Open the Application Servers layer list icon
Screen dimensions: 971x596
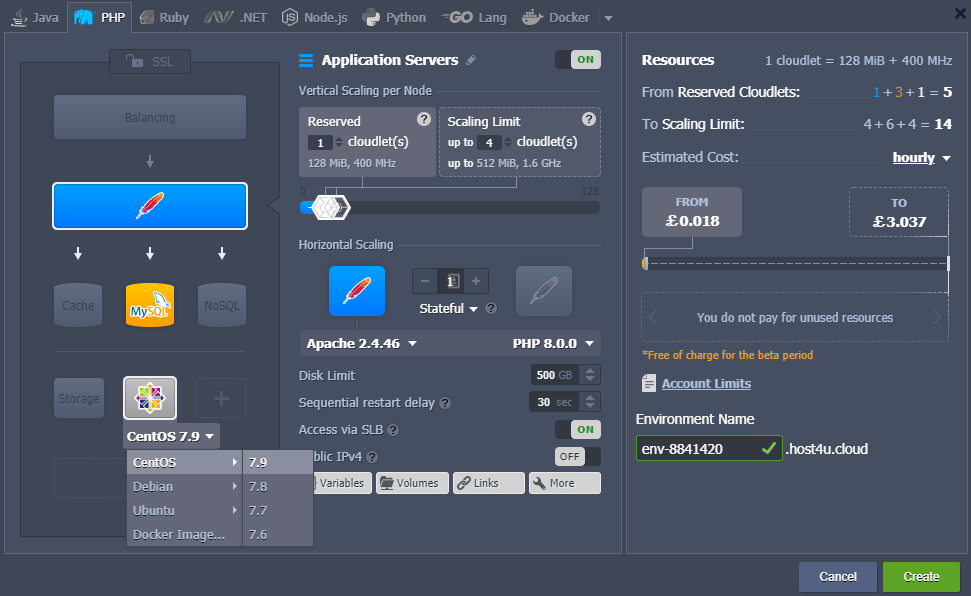pos(306,60)
